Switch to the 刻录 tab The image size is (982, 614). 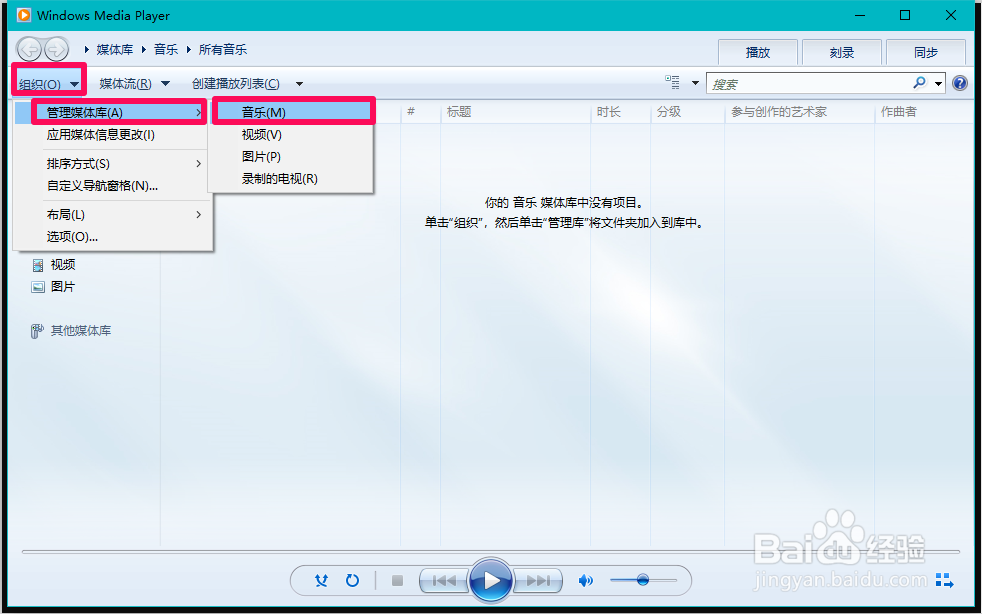click(842, 53)
